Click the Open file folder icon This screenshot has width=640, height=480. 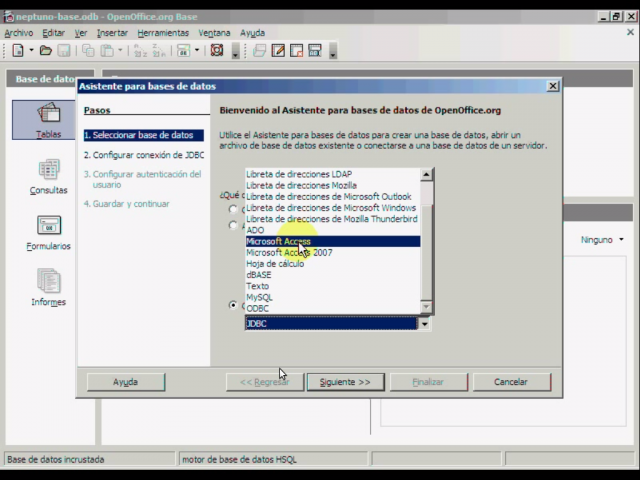click(45, 51)
